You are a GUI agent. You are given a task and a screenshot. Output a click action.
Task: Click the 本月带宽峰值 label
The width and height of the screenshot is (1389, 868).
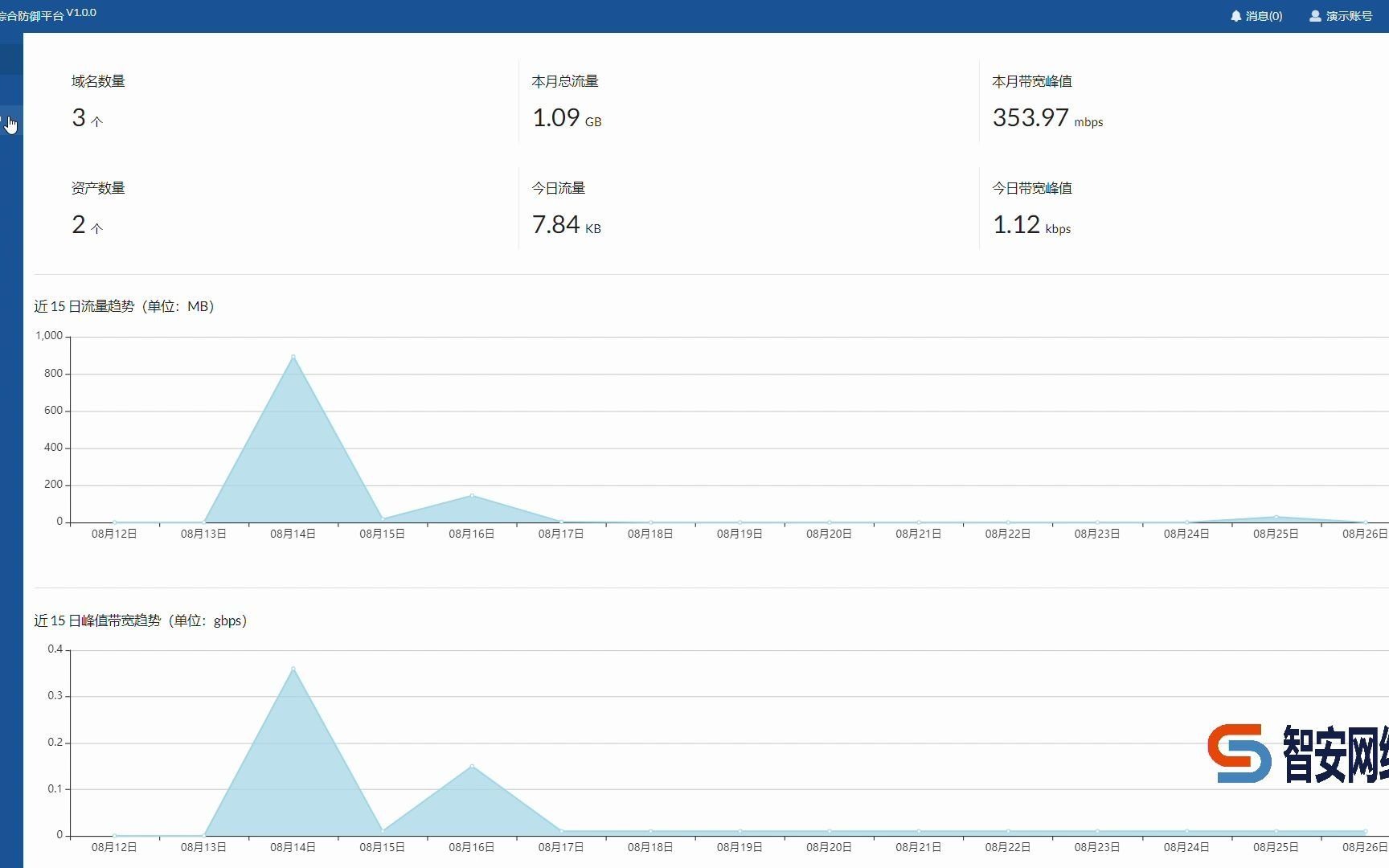click(x=1032, y=81)
